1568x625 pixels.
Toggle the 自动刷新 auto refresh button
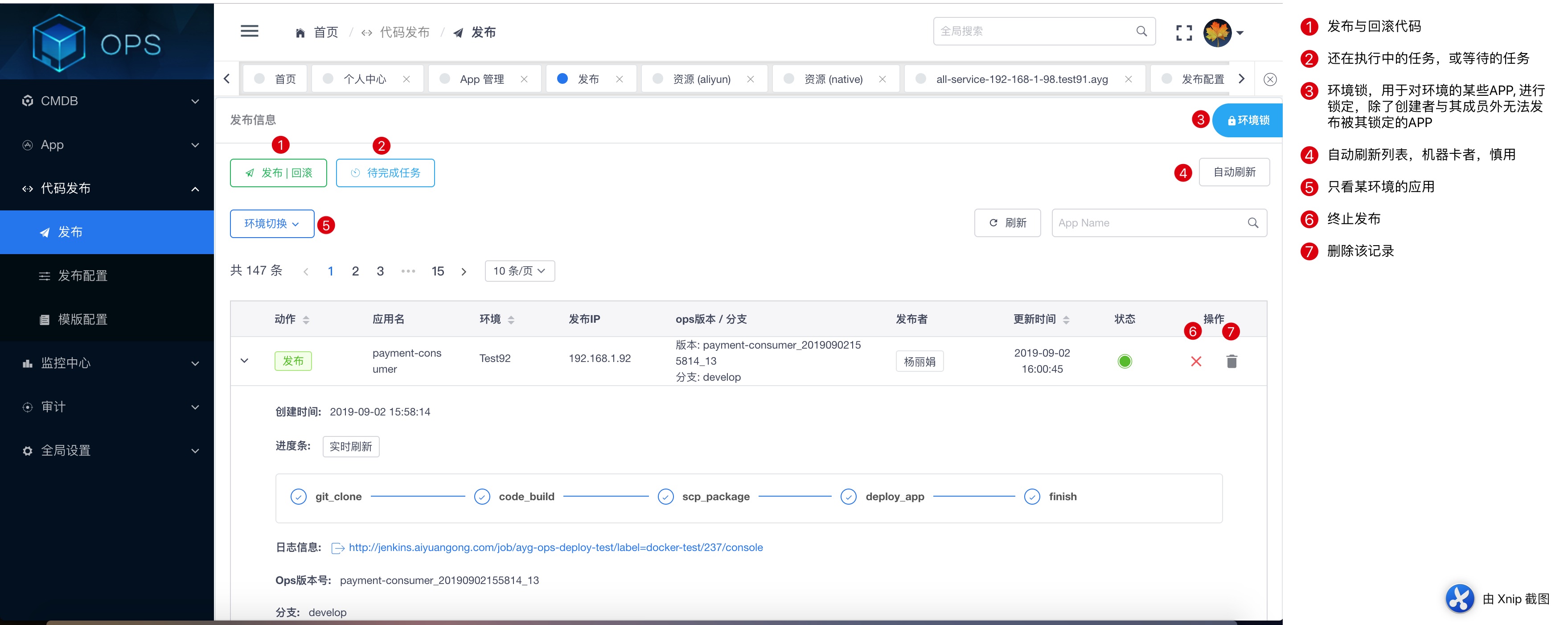pos(1234,172)
